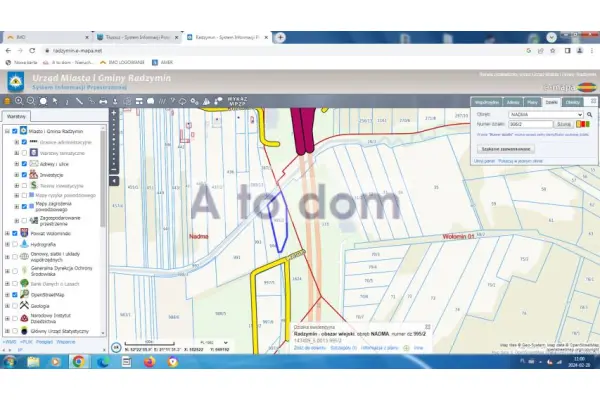The height and width of the screenshot is (400, 600).
Task: Switch to the Plany search tab
Action: 532,102
